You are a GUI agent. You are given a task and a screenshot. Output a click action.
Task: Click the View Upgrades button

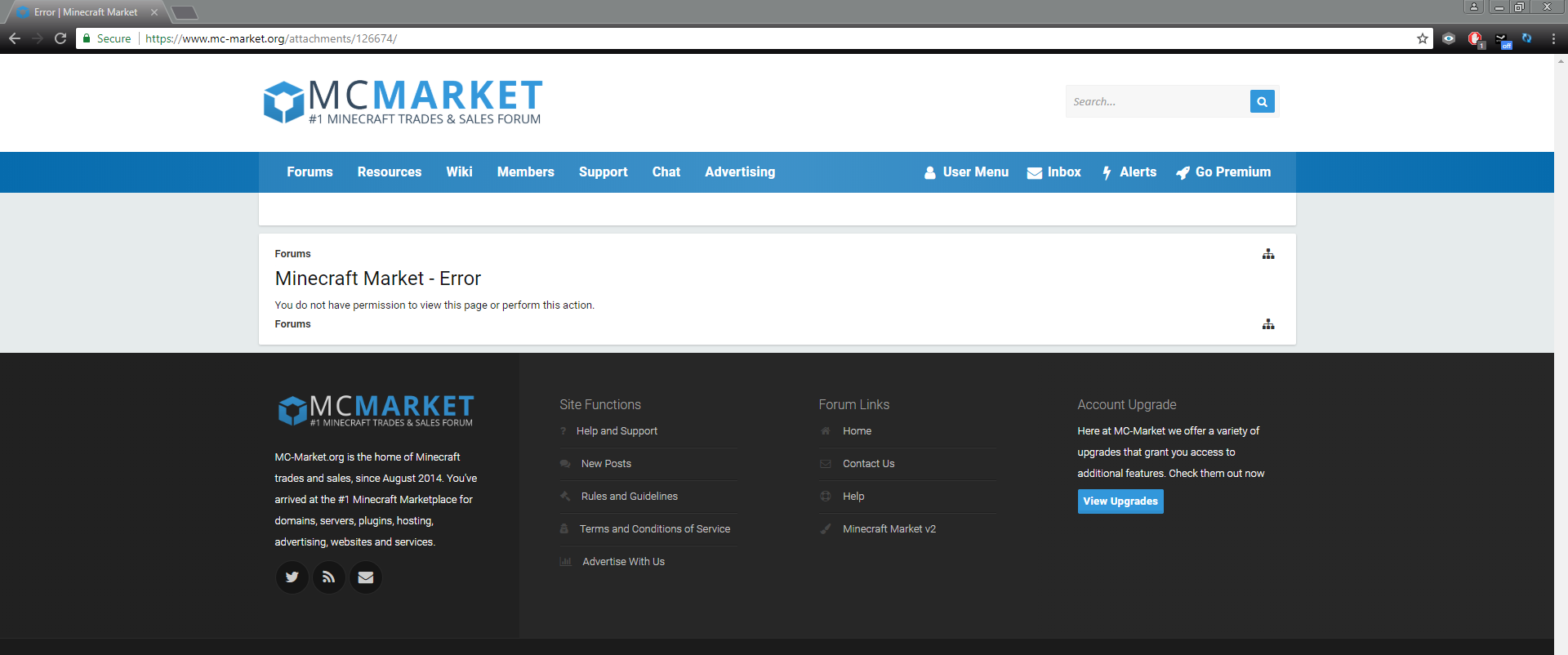click(1120, 501)
